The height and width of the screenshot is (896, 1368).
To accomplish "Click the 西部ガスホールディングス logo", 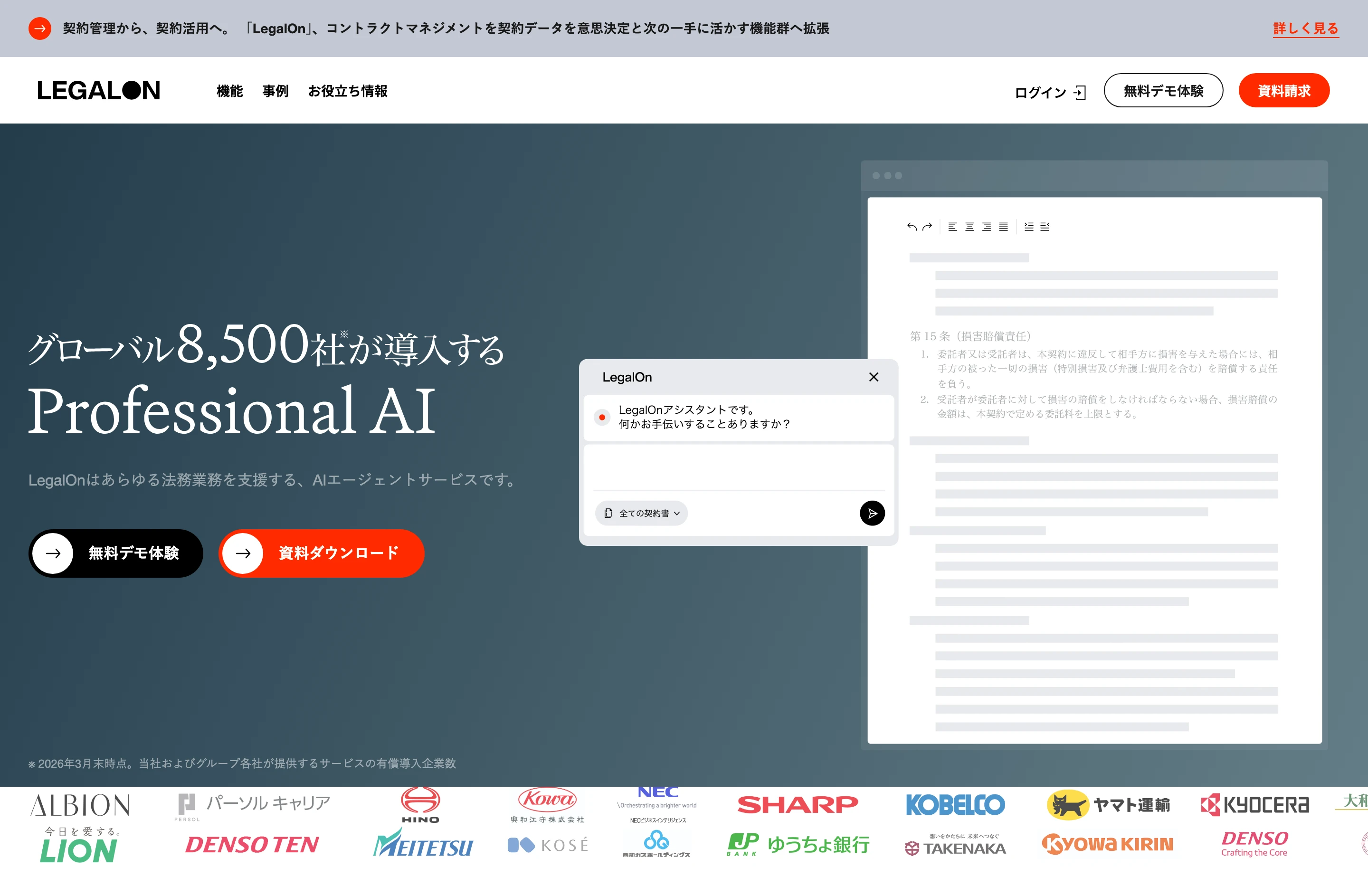I will (x=656, y=844).
